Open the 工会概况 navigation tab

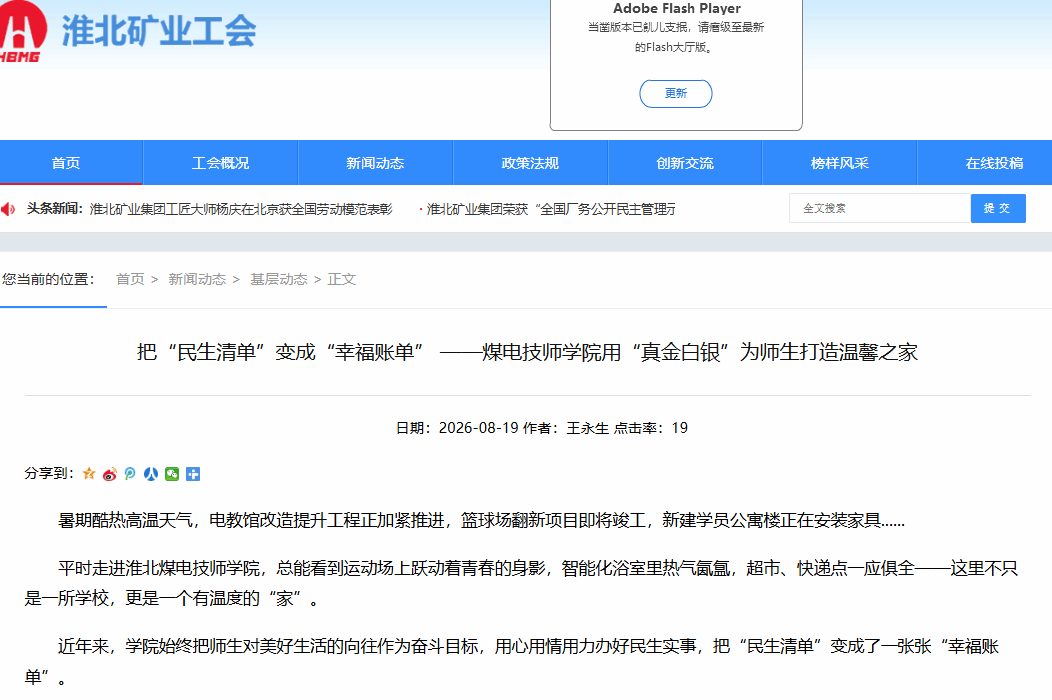pos(220,163)
